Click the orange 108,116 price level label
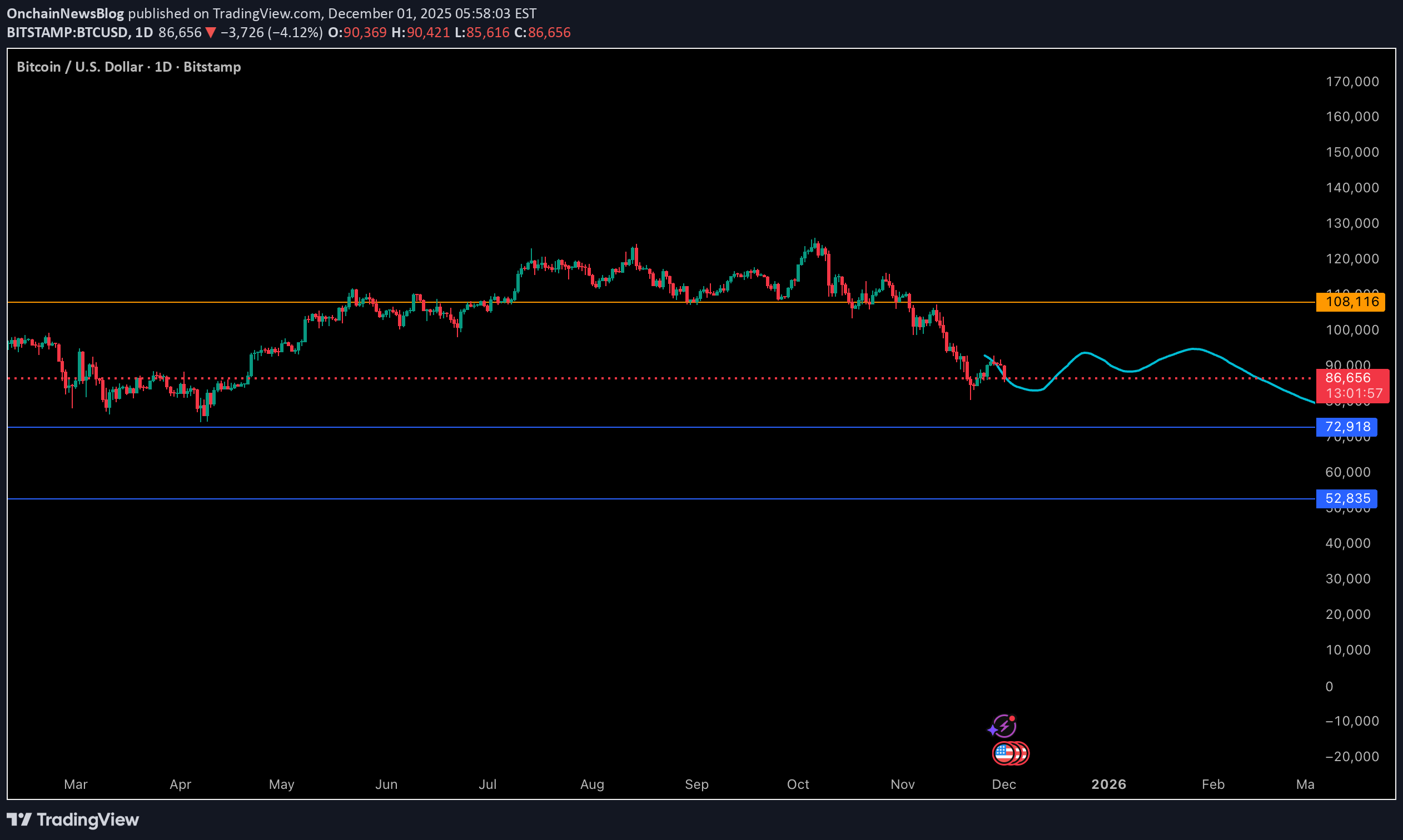1403x840 pixels. click(1351, 302)
